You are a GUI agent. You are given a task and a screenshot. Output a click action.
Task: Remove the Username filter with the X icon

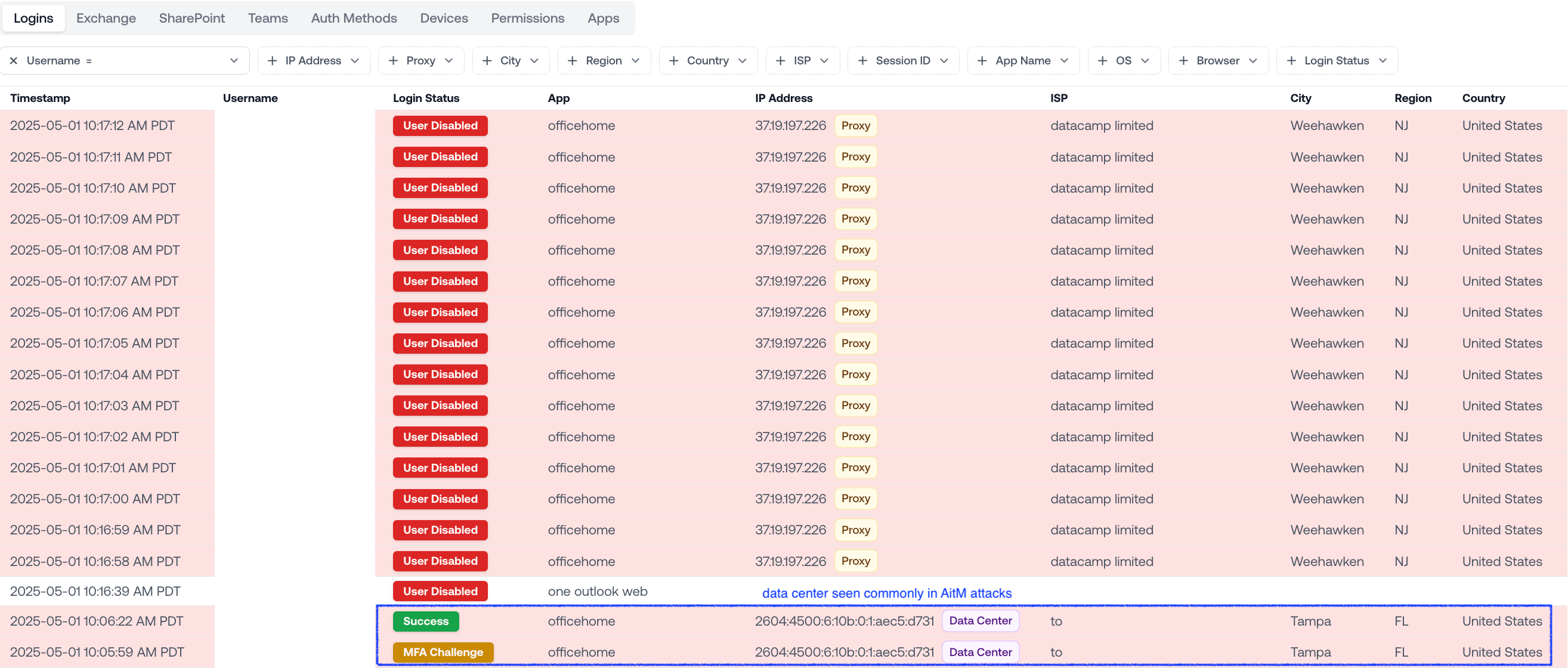click(x=13, y=61)
